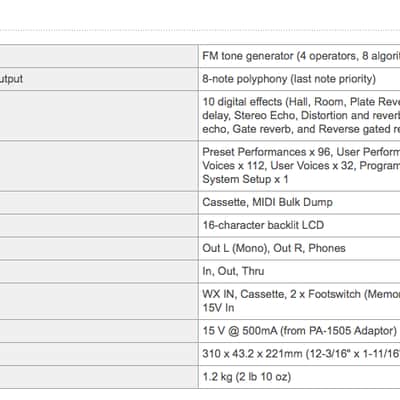Screen dimensions: 400x400
Task: Click the In, Out, Thru cell
Action: [x=299, y=271]
